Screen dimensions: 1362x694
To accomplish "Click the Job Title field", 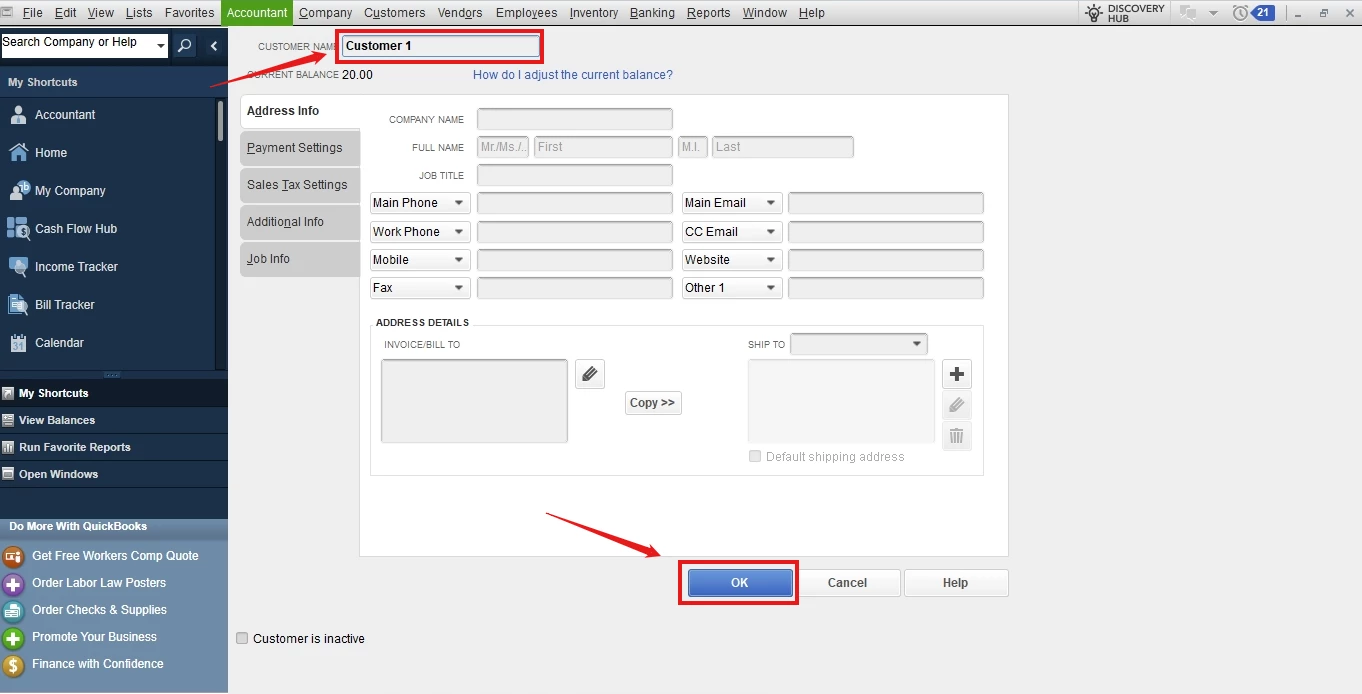I will (x=575, y=175).
